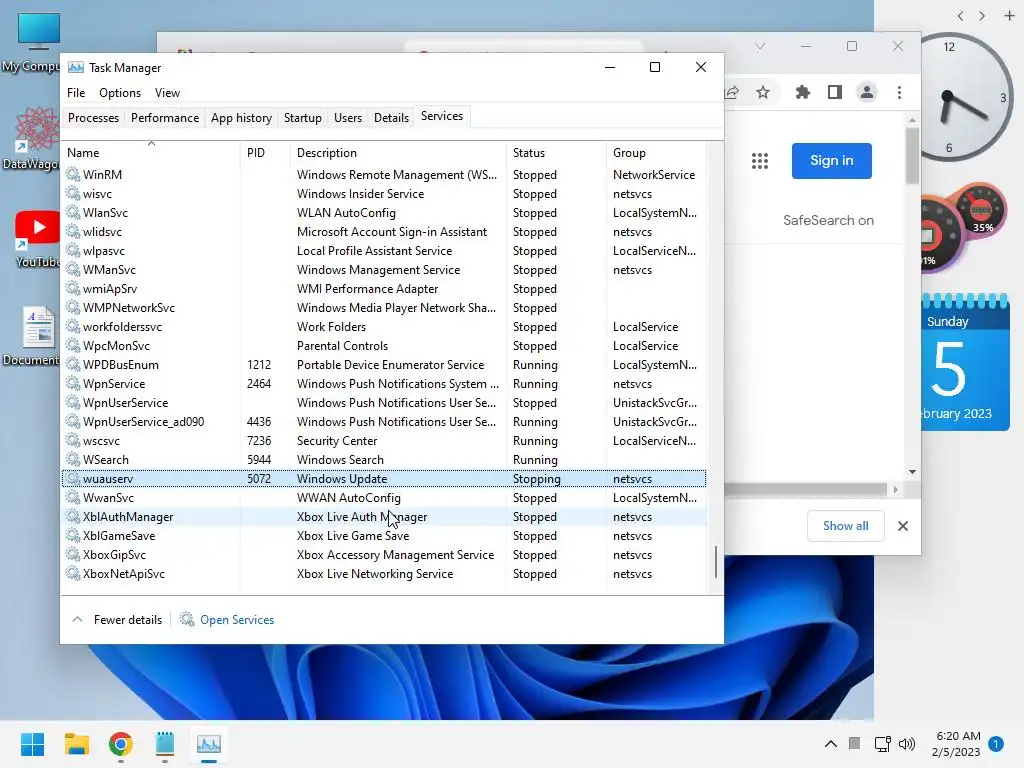Collapse Task Manager with Fewer details
Image resolution: width=1024 pixels, height=768 pixels.
(118, 620)
